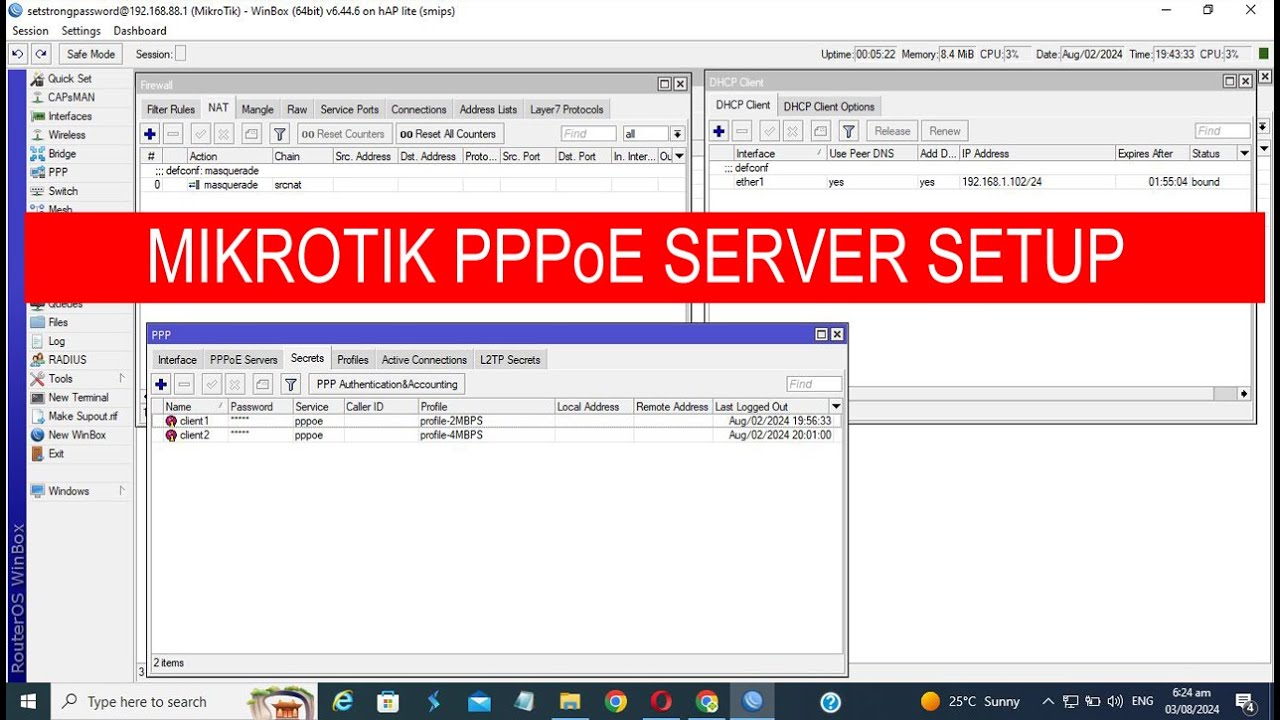Click Find field in PPP window
The height and width of the screenshot is (720, 1280).
coord(814,384)
